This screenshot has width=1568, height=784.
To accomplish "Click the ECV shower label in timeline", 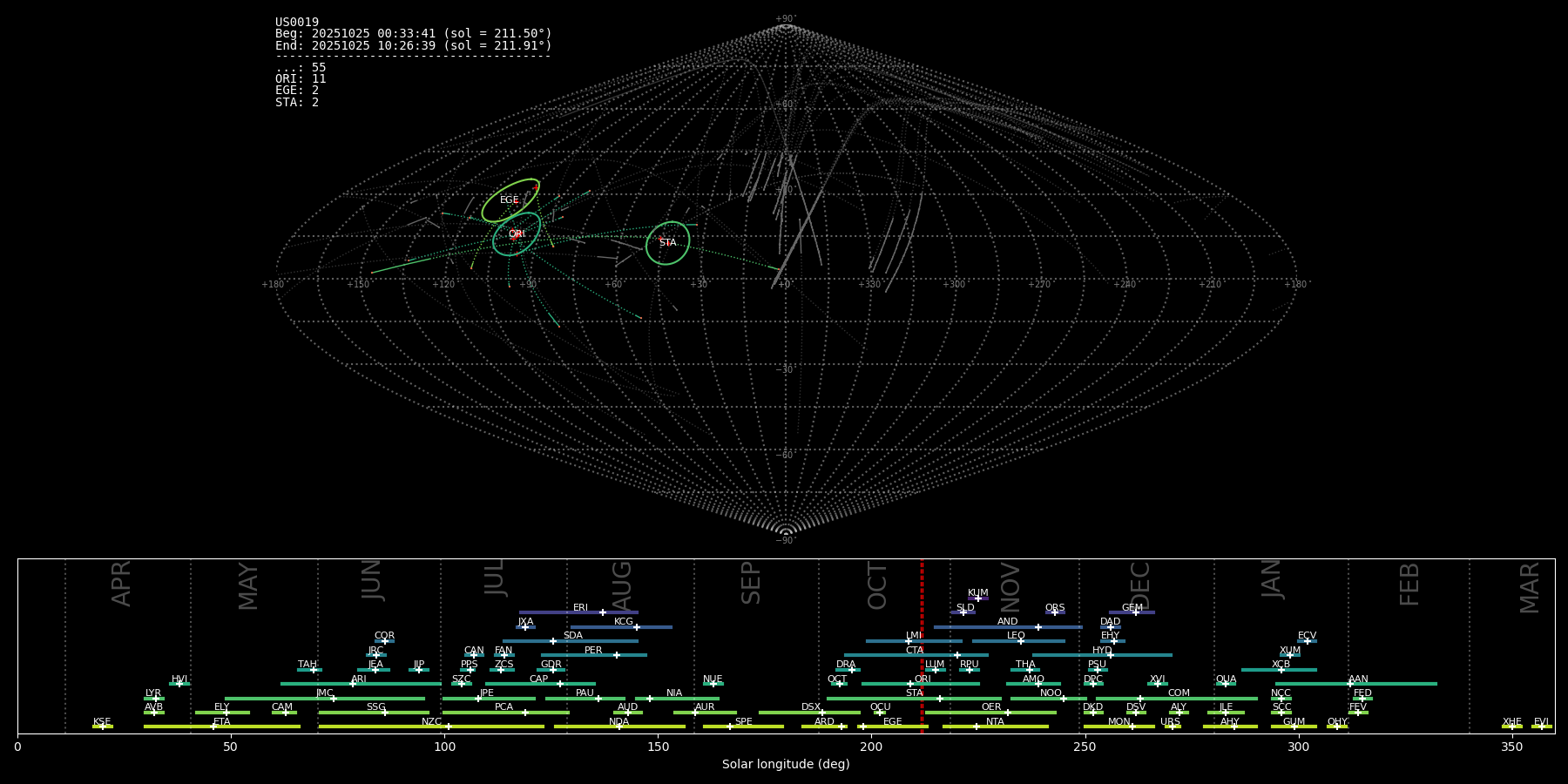I will click(x=1307, y=636).
